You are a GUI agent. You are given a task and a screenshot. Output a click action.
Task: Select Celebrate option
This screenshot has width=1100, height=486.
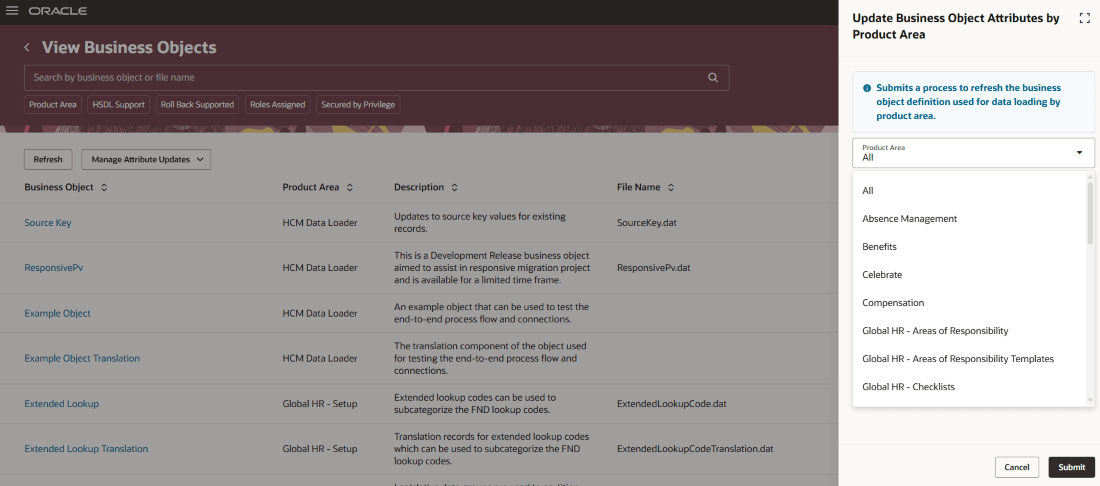[970, 275]
